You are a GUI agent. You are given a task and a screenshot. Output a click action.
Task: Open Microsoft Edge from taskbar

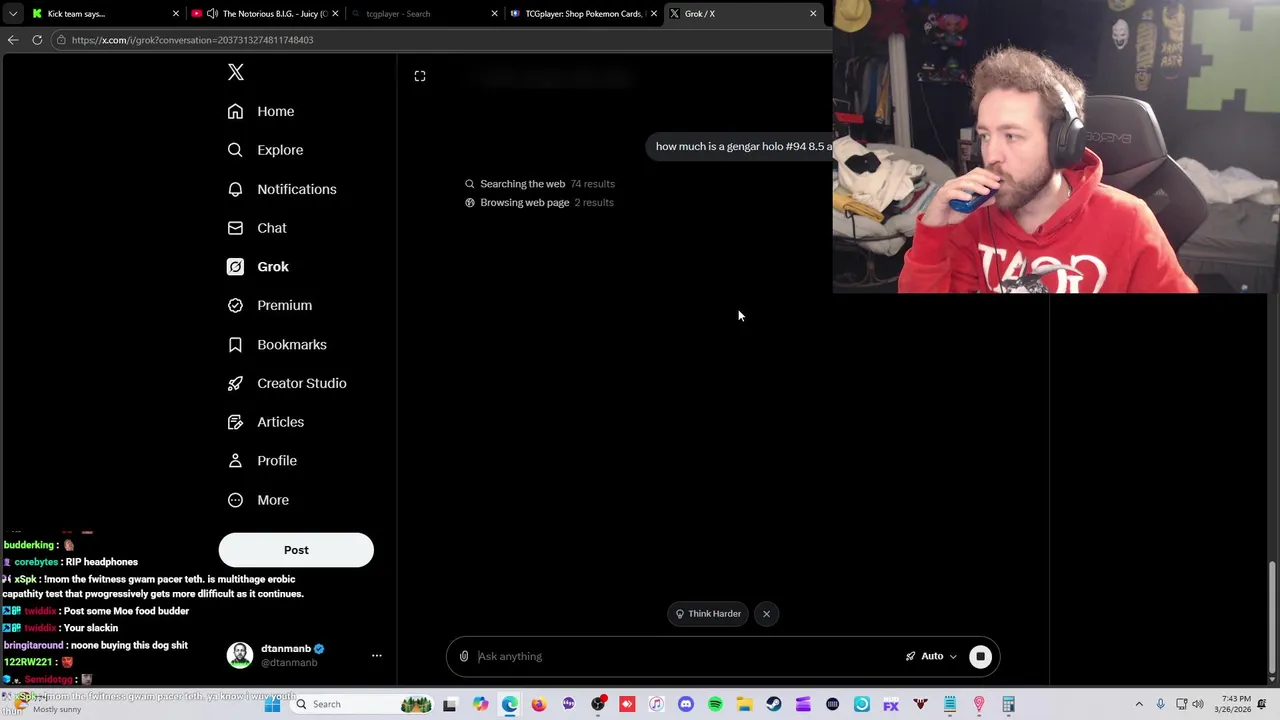click(x=510, y=704)
